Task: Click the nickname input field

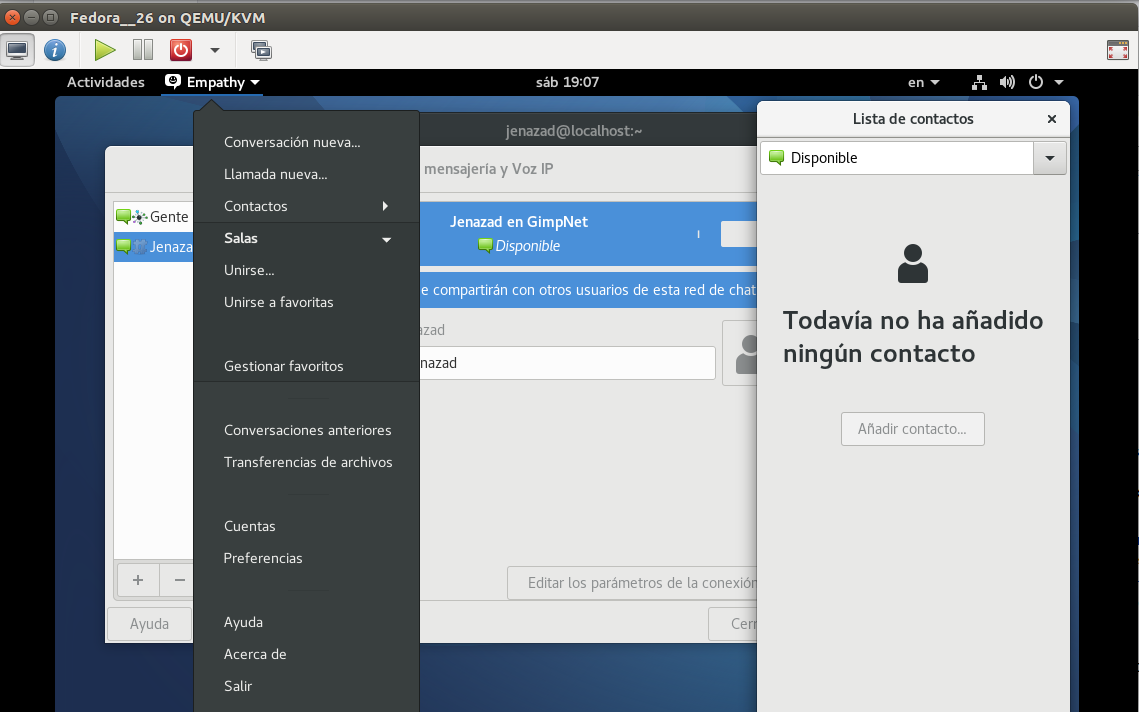Action: click(567, 363)
